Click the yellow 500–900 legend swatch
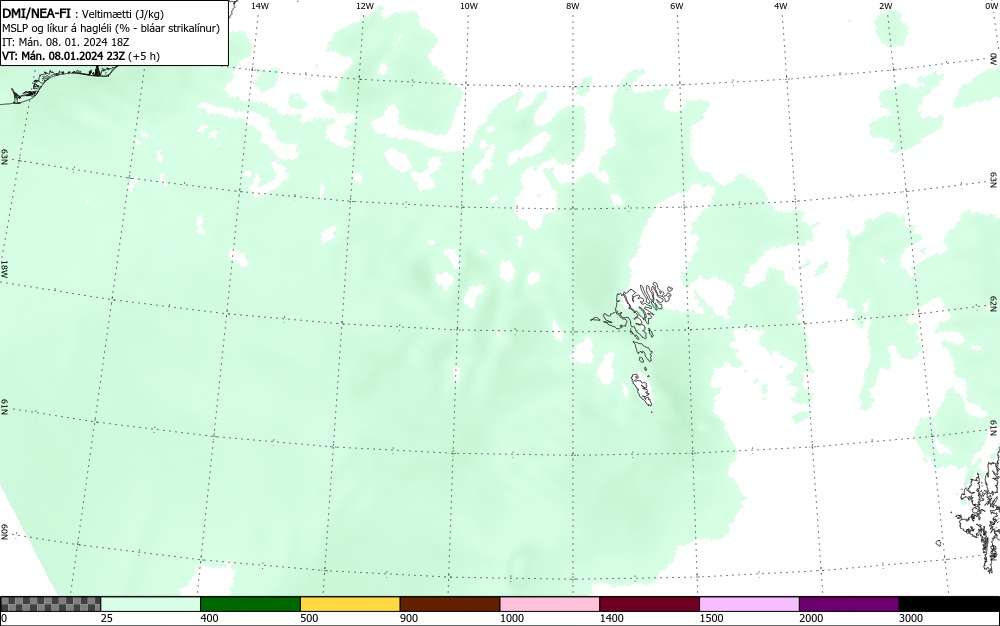1000x626 pixels. [350, 604]
